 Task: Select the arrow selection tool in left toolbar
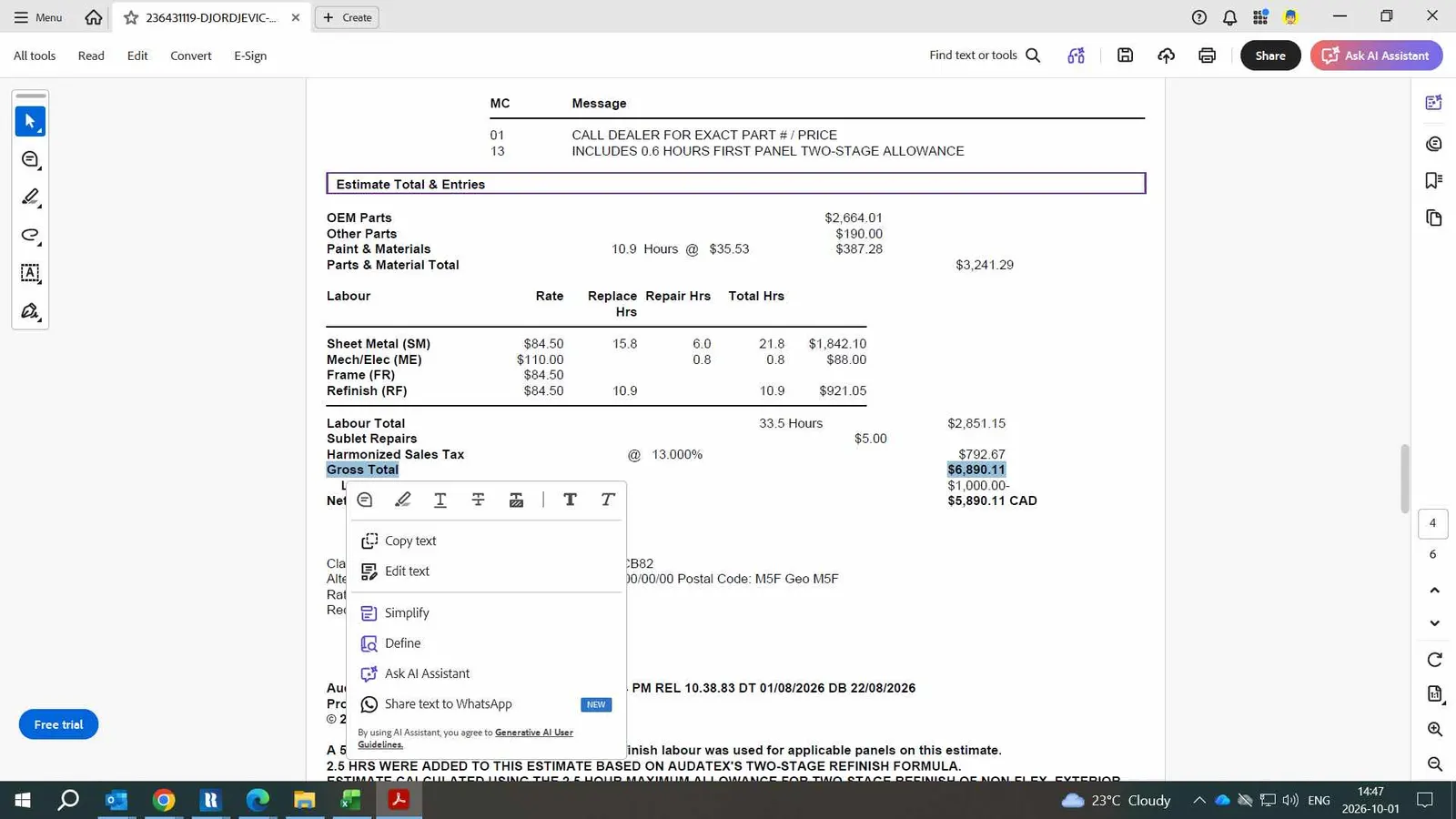(x=30, y=121)
